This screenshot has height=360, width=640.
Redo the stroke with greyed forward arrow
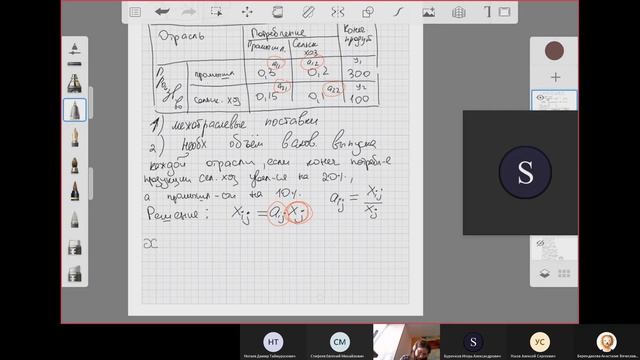coord(189,12)
